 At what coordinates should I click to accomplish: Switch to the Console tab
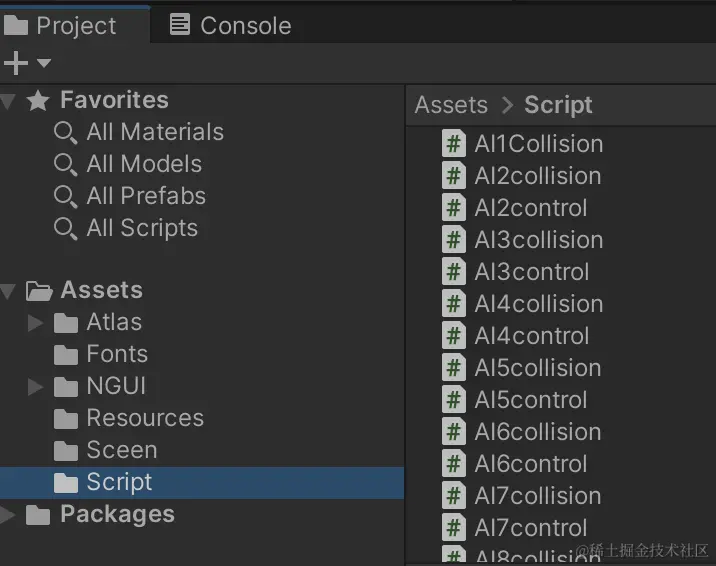click(x=231, y=25)
